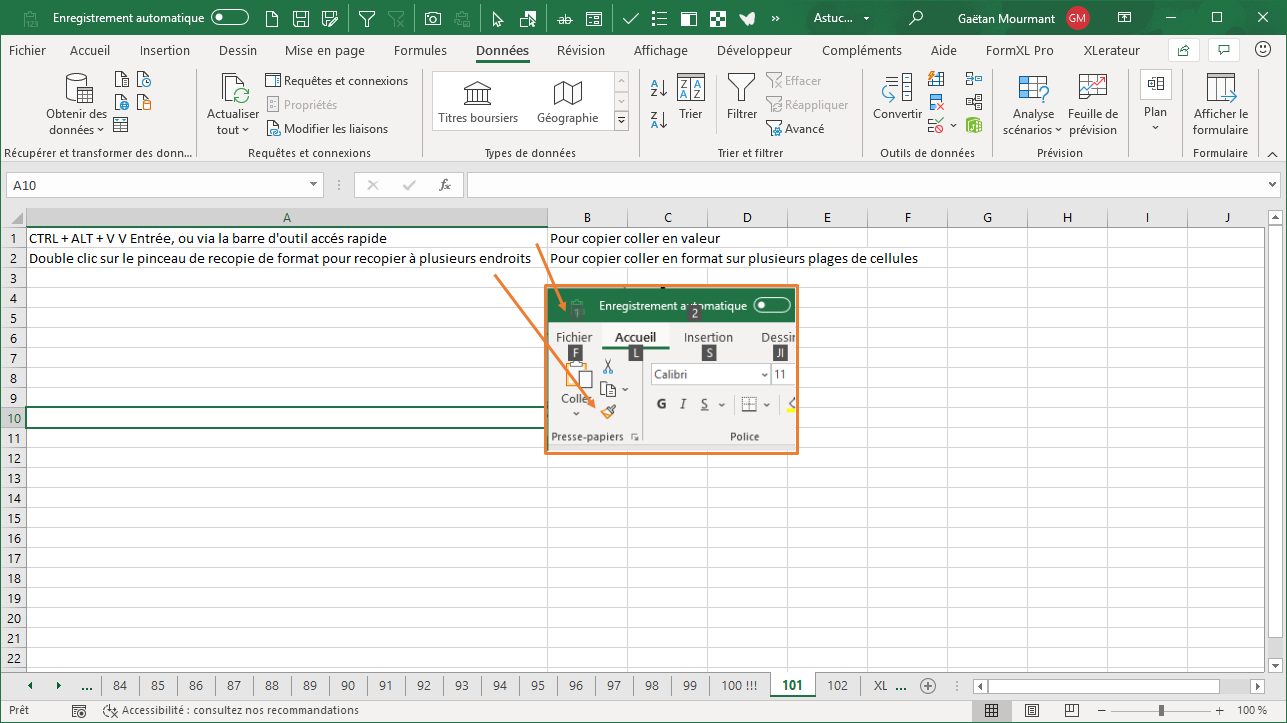Click accessibility recommendations in status bar

pyautogui.click(x=231, y=711)
